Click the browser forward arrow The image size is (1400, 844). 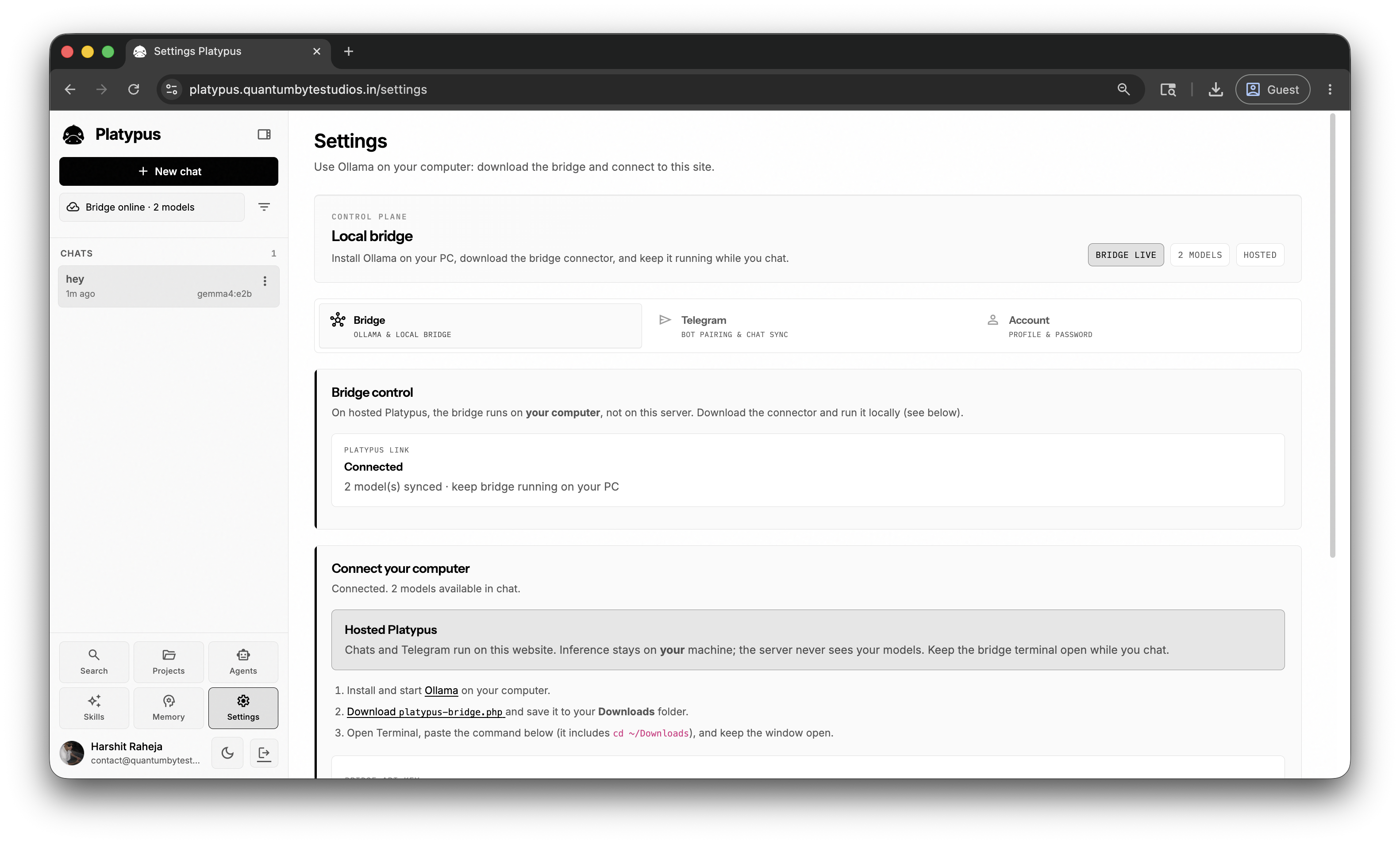pos(102,89)
